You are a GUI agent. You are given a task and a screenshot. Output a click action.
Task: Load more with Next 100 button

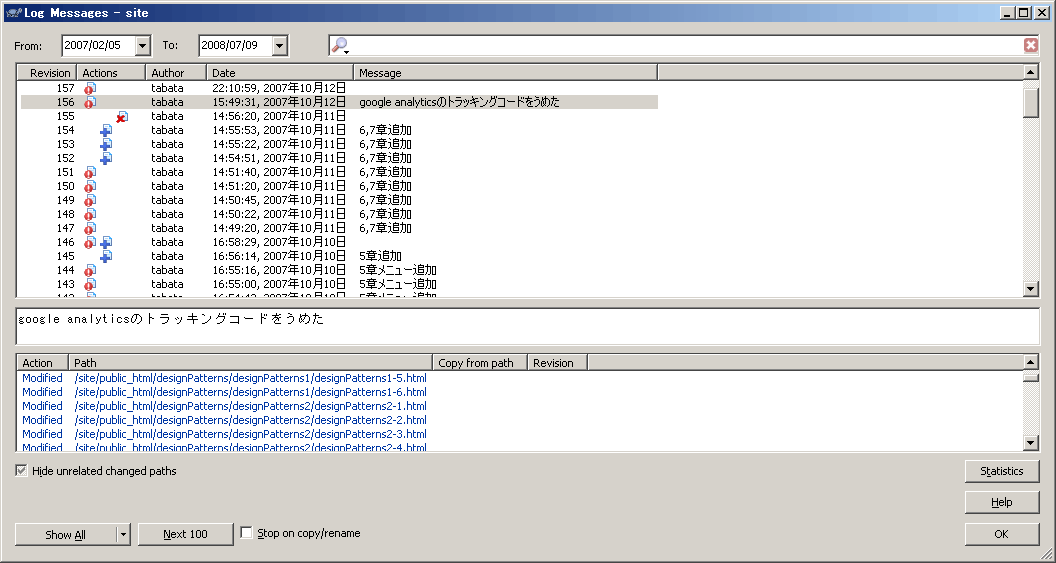pos(185,534)
